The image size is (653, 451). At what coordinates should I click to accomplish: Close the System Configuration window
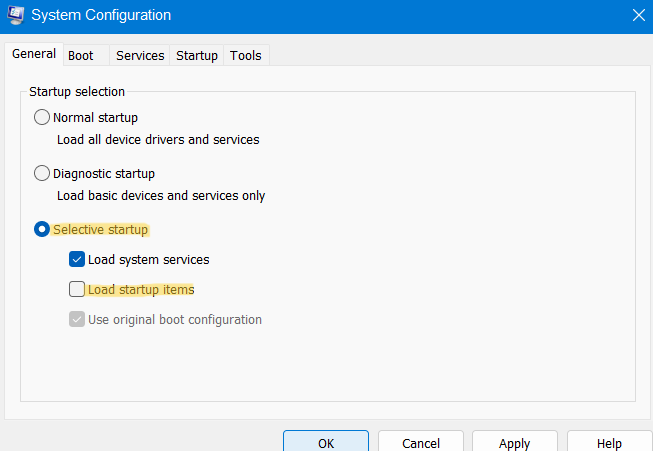[x=638, y=15]
